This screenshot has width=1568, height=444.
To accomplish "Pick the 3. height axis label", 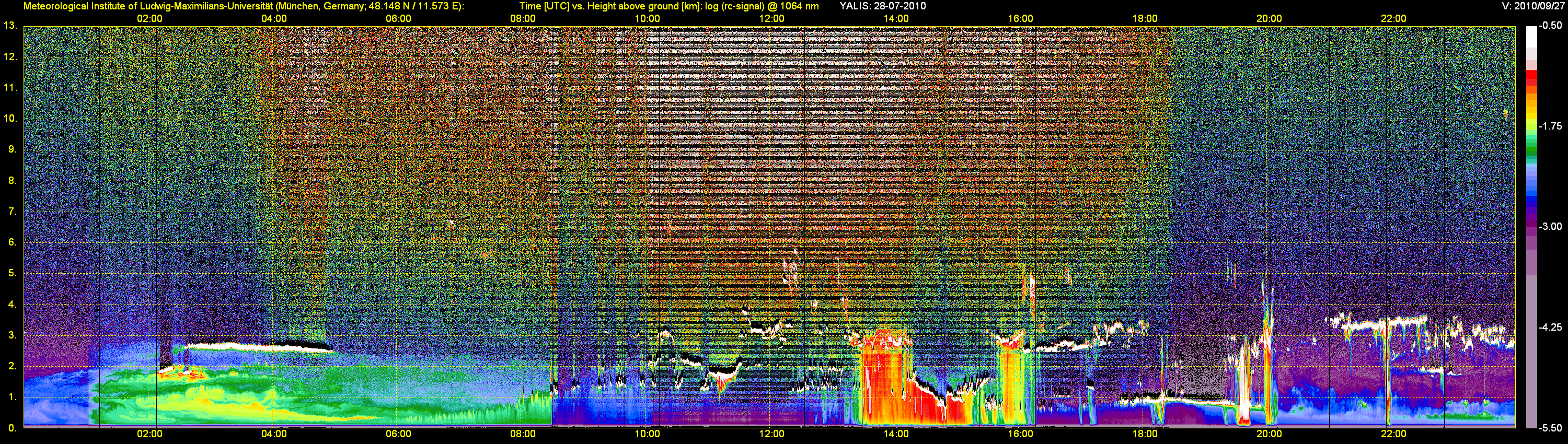I will (12, 335).
